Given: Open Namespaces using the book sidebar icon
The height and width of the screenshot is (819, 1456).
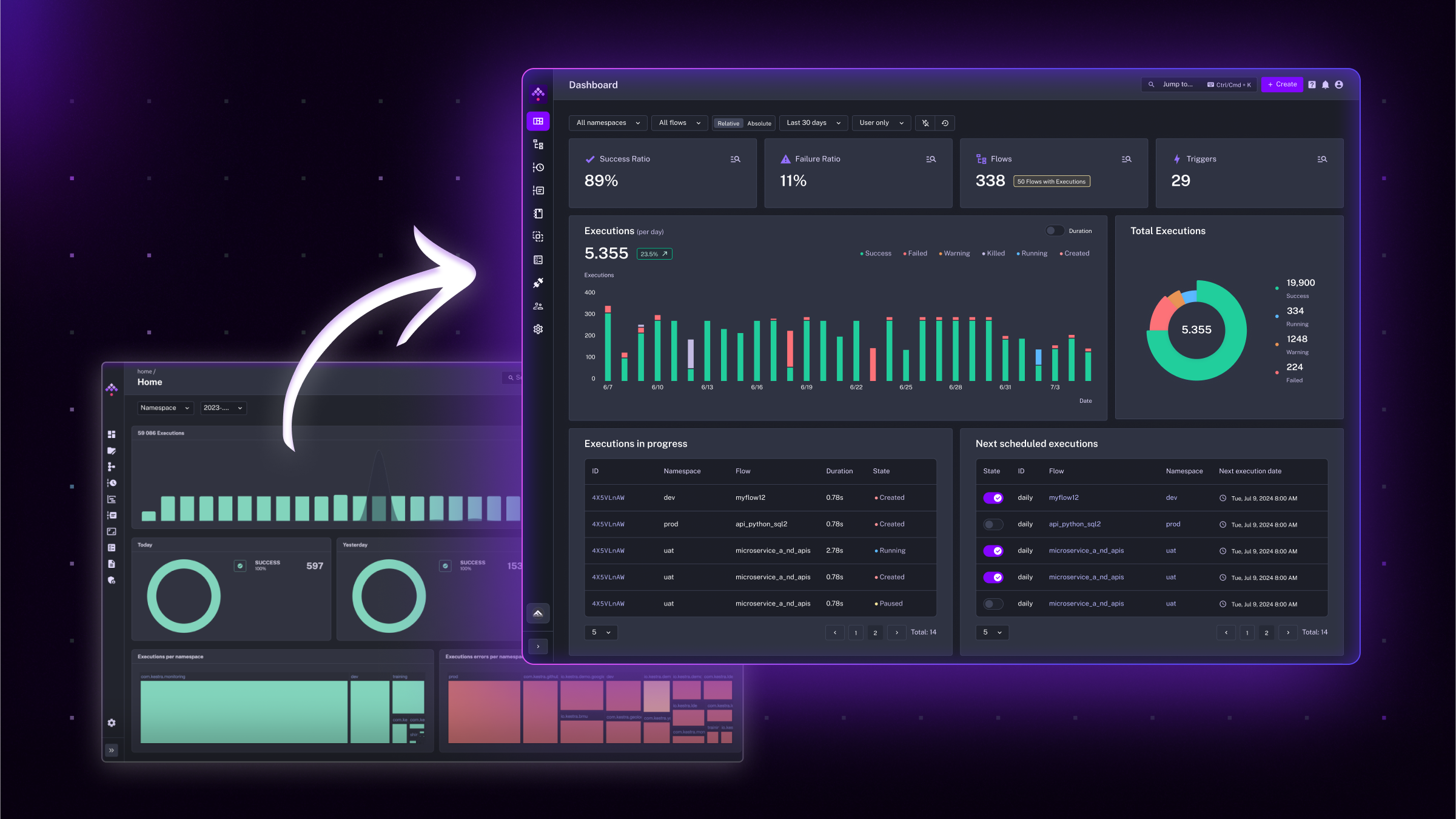Looking at the screenshot, I should 538,214.
